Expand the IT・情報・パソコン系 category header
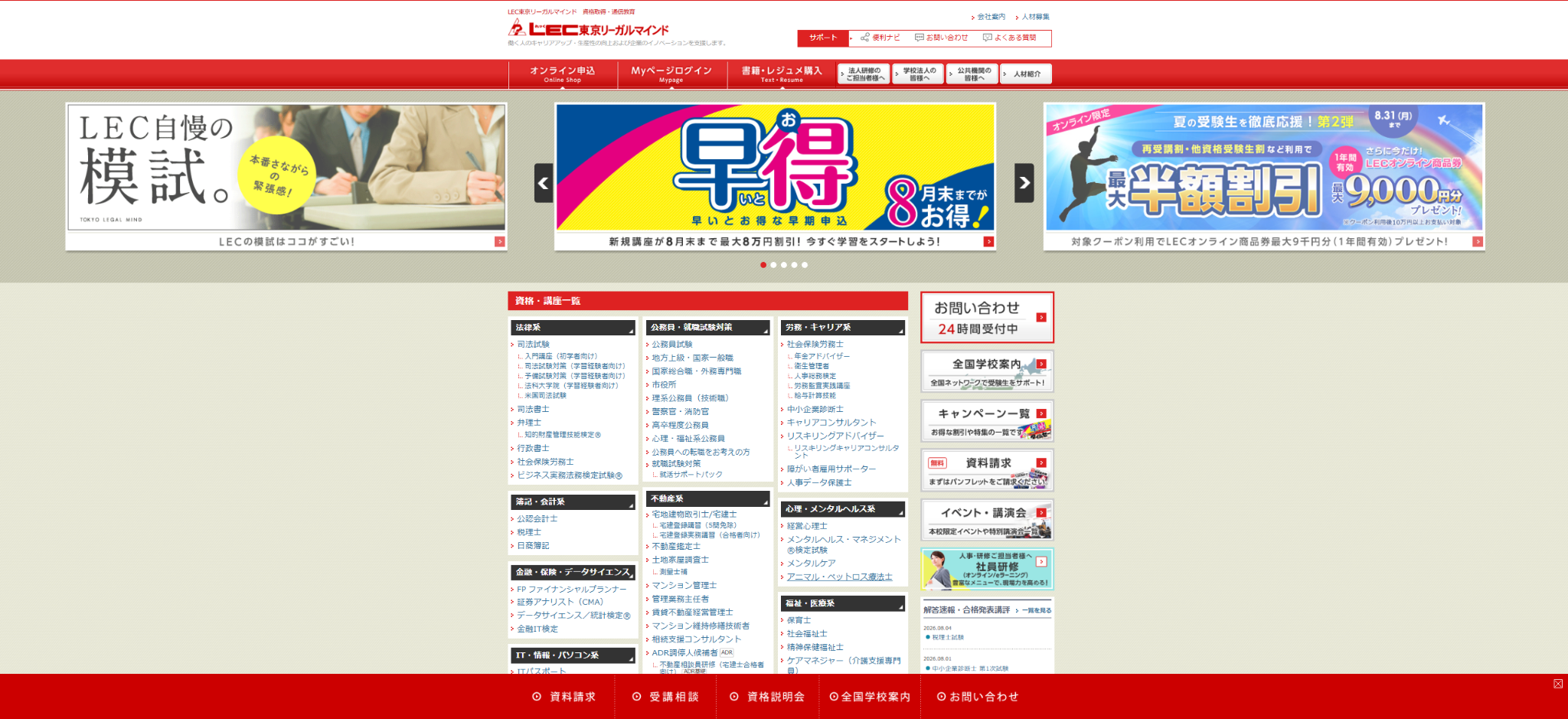The height and width of the screenshot is (719, 1568). pyautogui.click(x=573, y=656)
